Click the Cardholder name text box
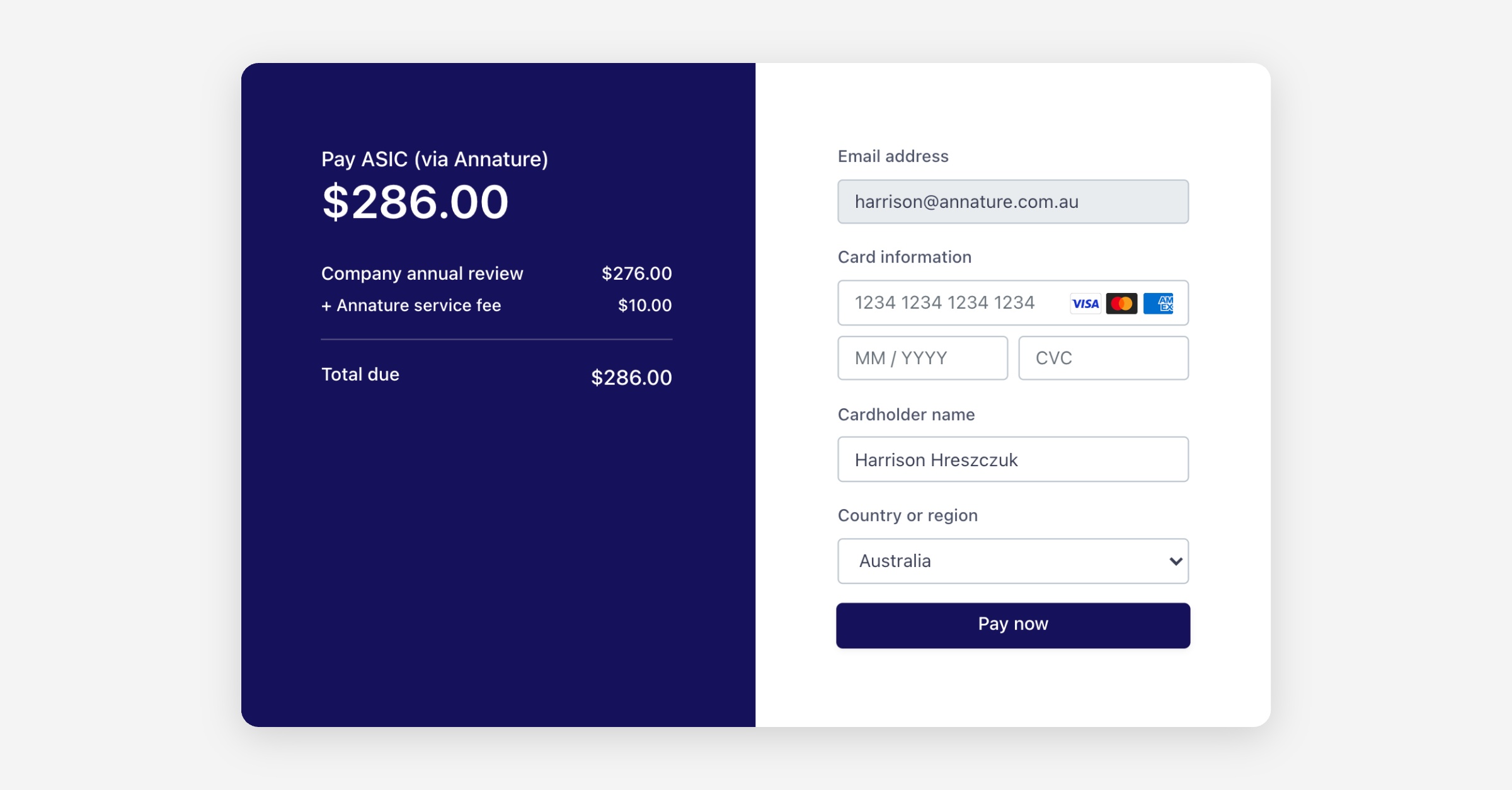 pyautogui.click(x=1012, y=459)
